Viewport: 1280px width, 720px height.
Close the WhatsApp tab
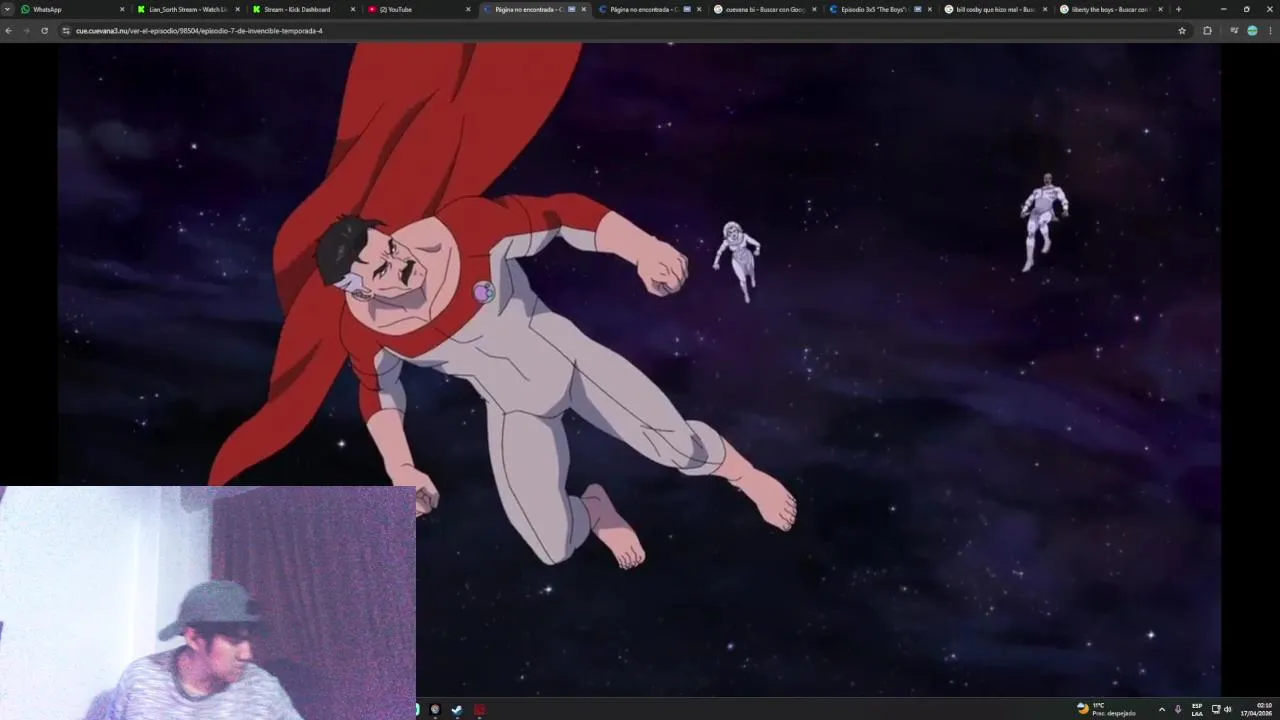click(122, 9)
